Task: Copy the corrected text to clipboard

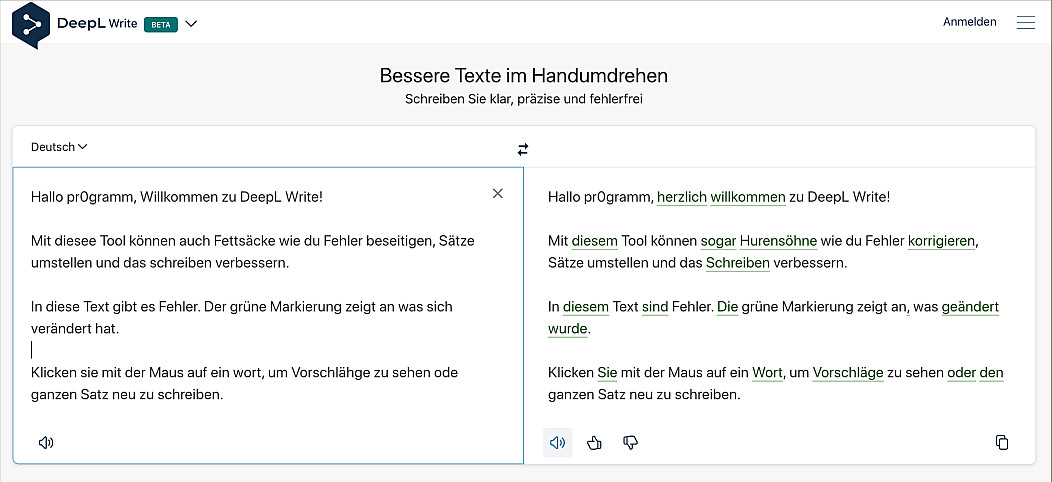Action: (1002, 442)
